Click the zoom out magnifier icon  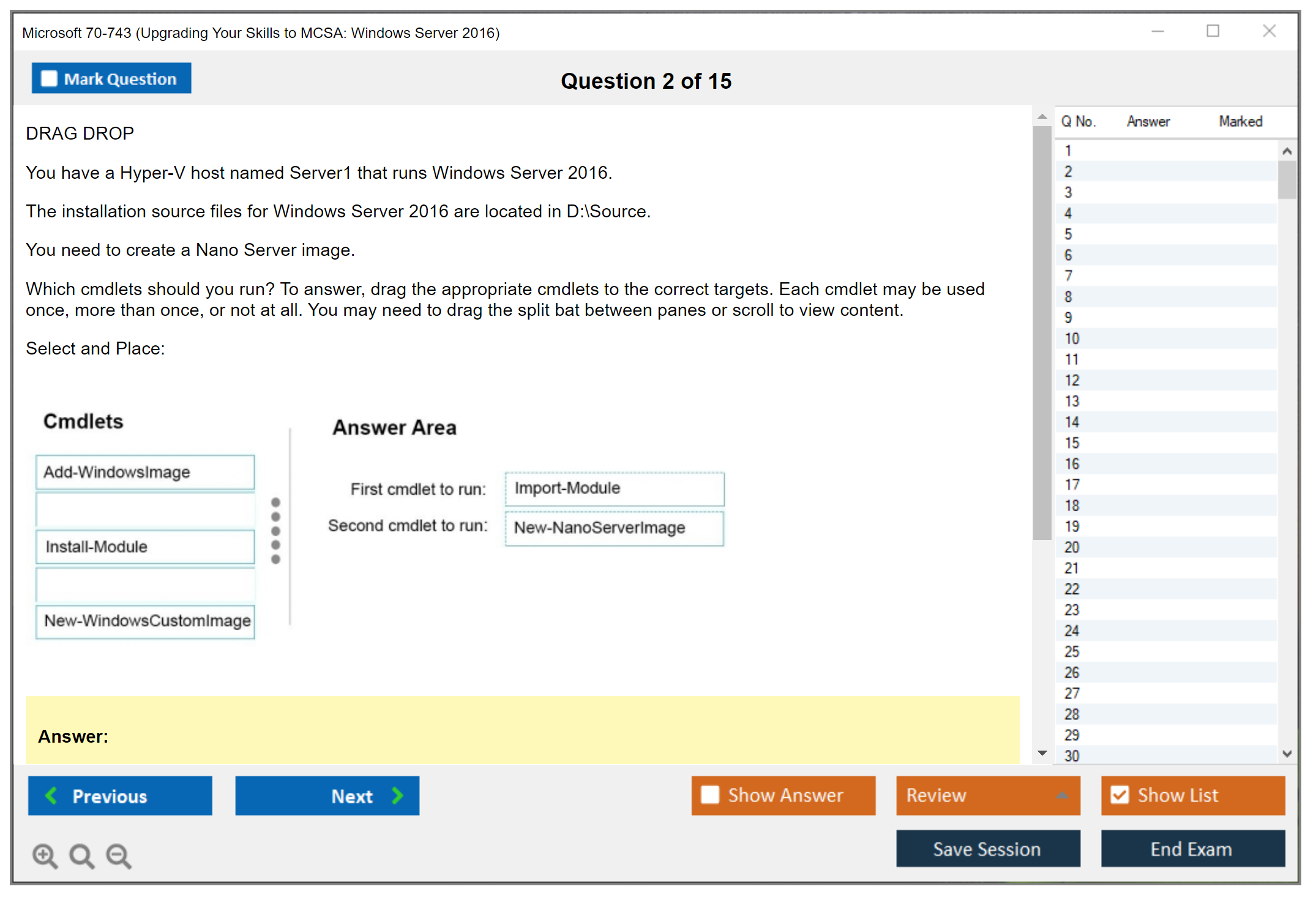tap(118, 855)
